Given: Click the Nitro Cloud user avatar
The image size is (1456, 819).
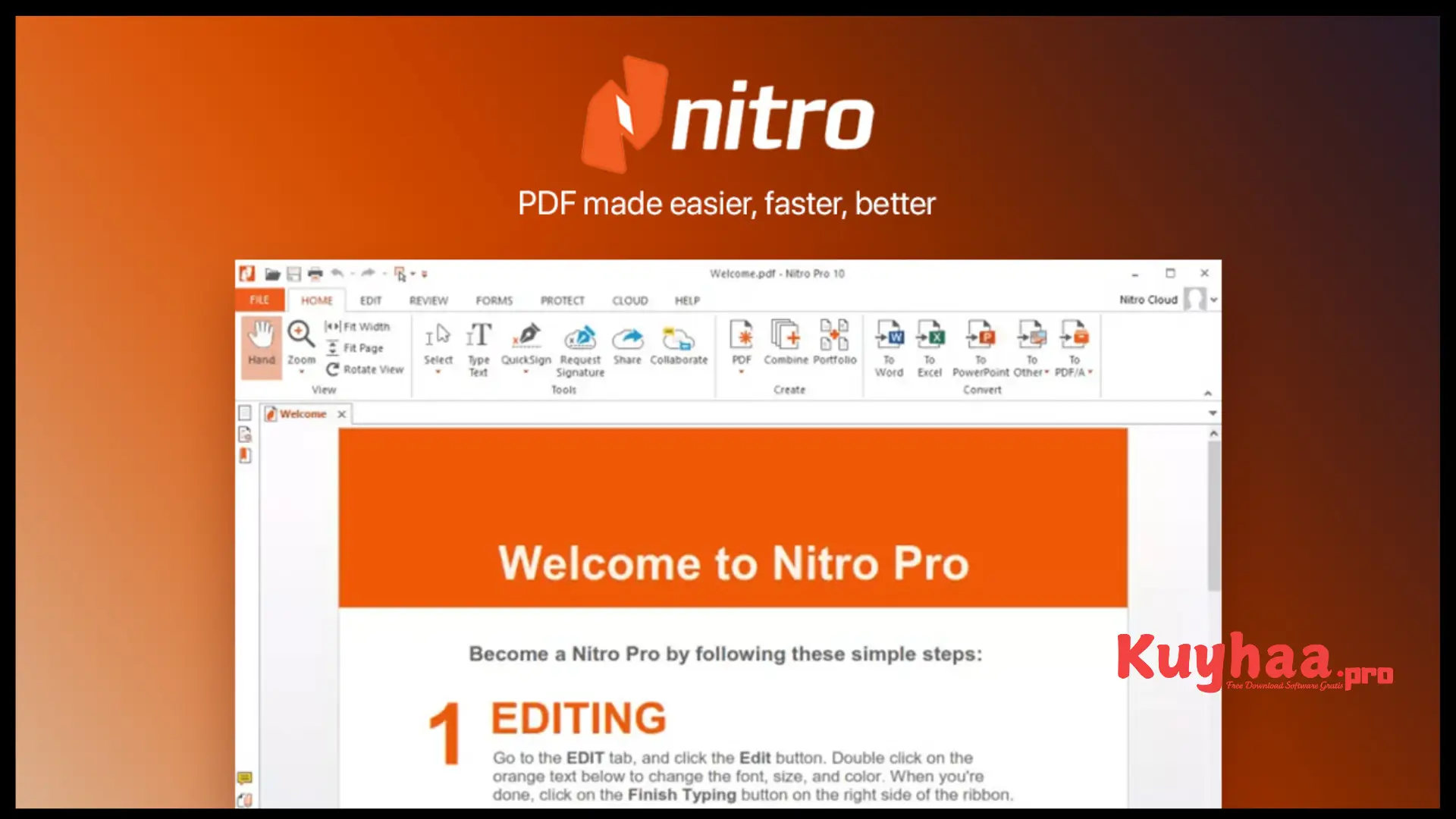Looking at the screenshot, I should (x=1195, y=300).
